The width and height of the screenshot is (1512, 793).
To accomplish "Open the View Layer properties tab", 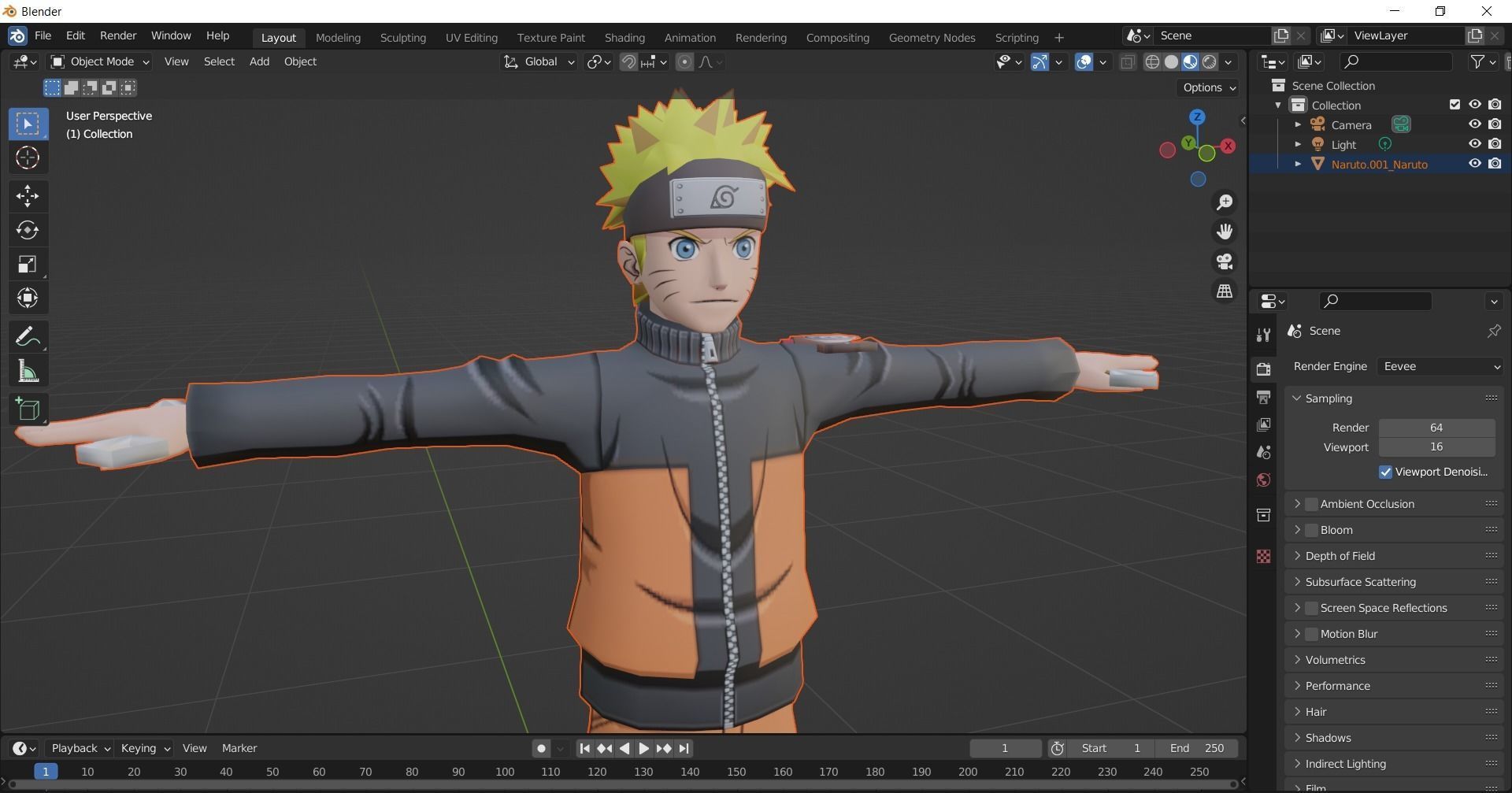I will [x=1264, y=424].
